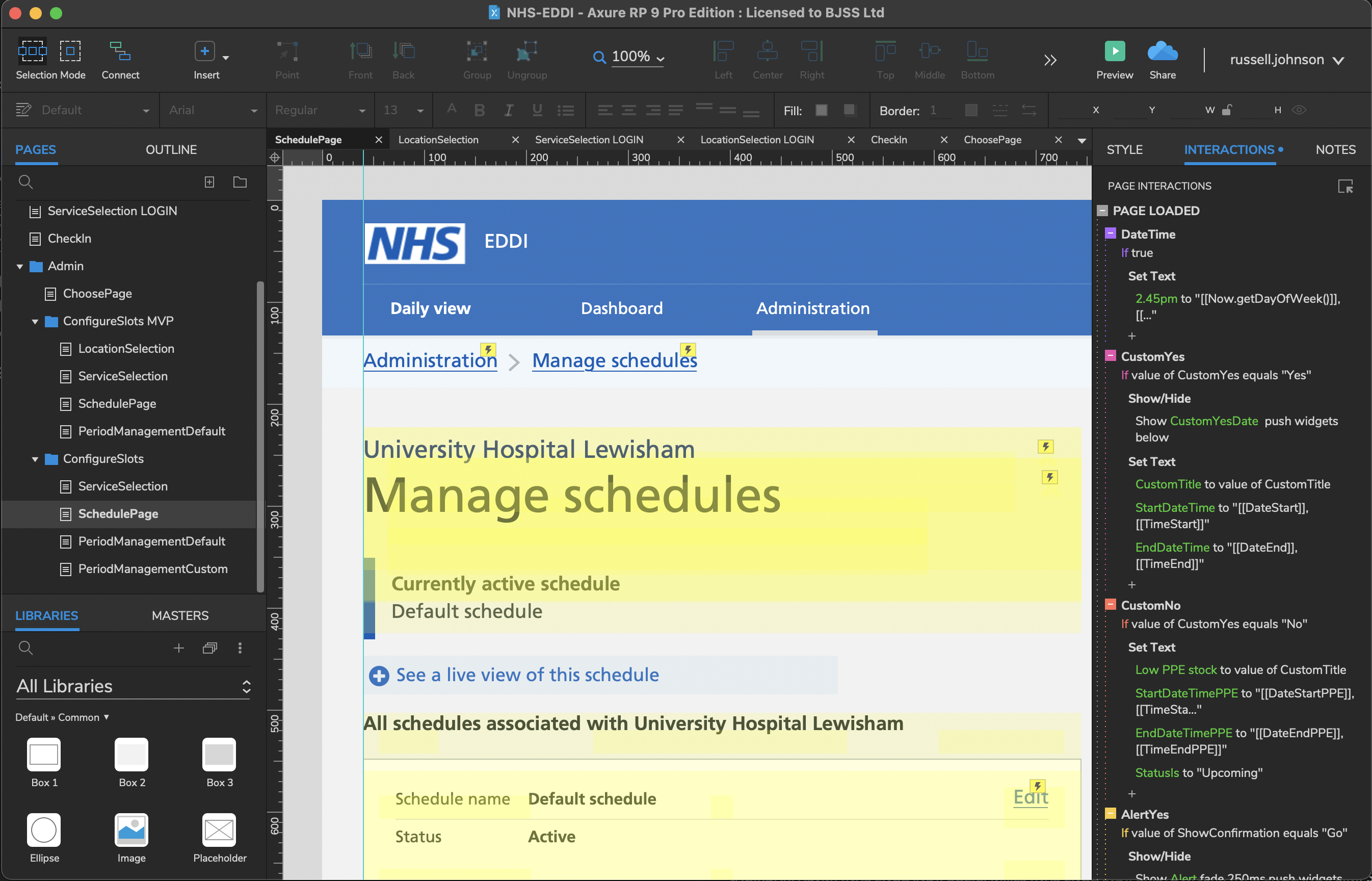
Task: Click the Add Folder icon in Pages panel
Action: pyautogui.click(x=240, y=182)
